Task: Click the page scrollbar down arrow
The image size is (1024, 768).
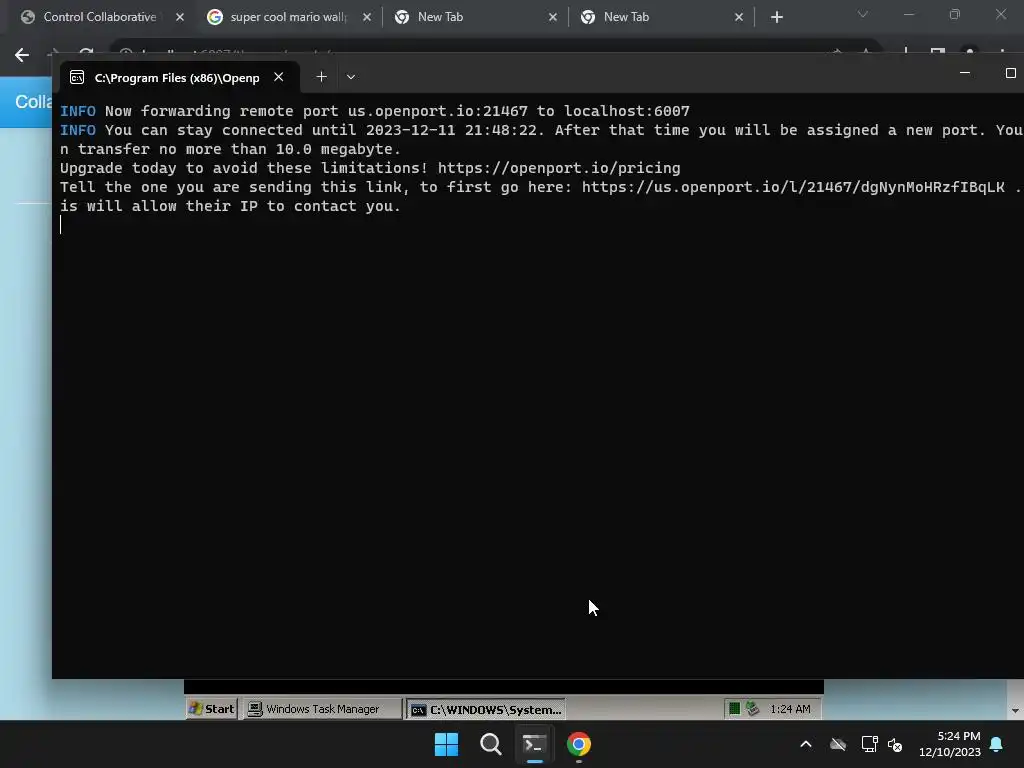Action: (x=1015, y=710)
